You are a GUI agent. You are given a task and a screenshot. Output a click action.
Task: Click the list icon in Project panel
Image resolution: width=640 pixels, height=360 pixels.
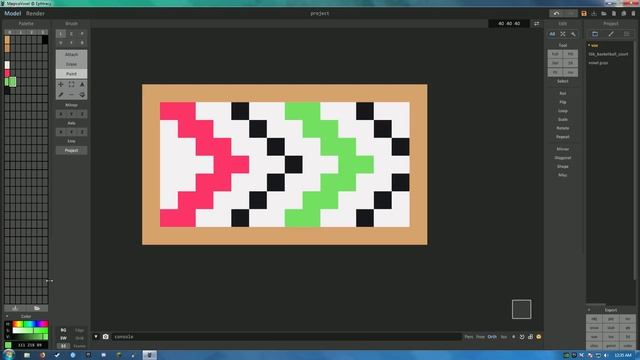[627, 34]
